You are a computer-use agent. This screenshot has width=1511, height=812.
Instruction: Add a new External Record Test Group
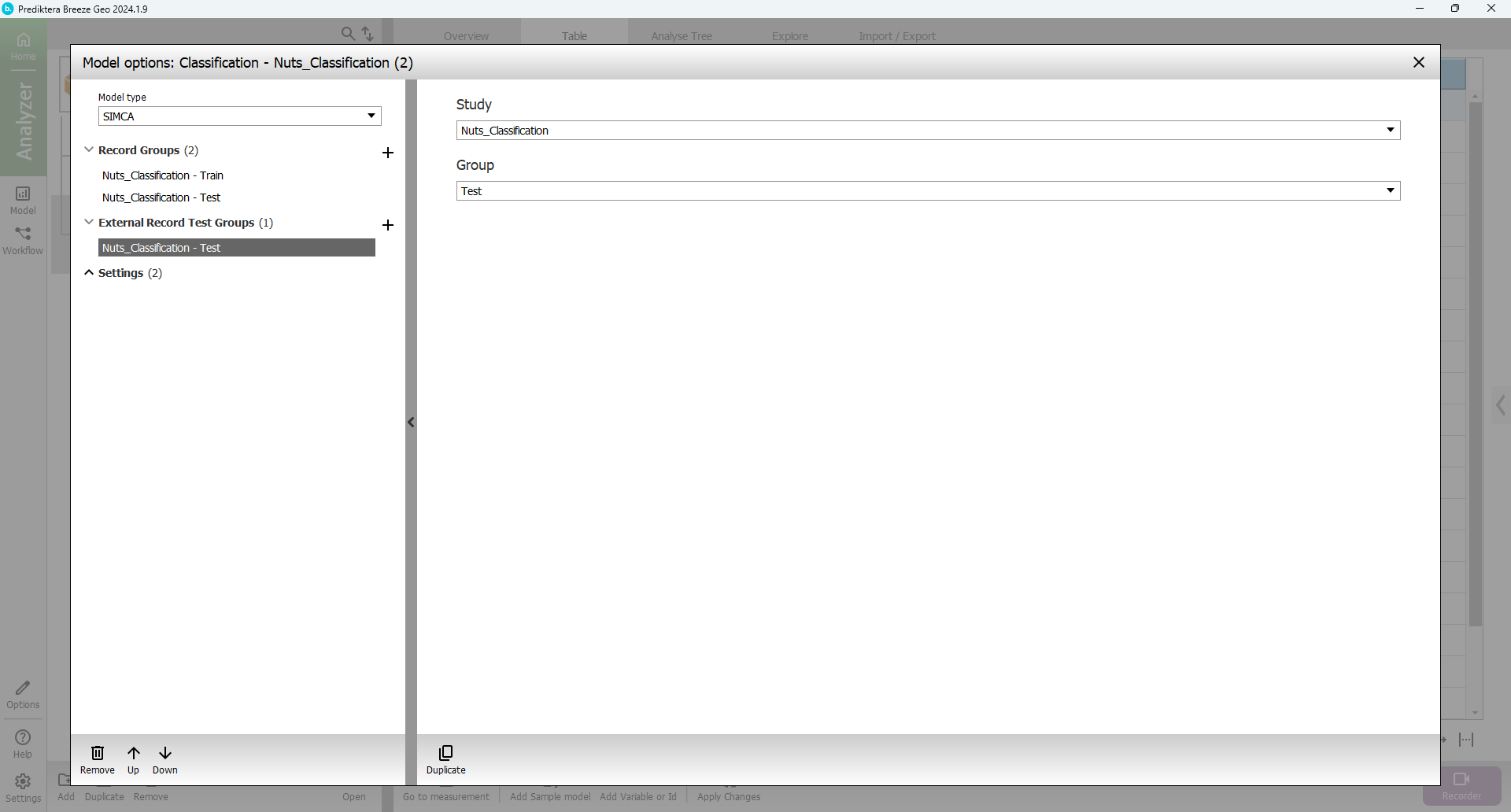pos(387,225)
